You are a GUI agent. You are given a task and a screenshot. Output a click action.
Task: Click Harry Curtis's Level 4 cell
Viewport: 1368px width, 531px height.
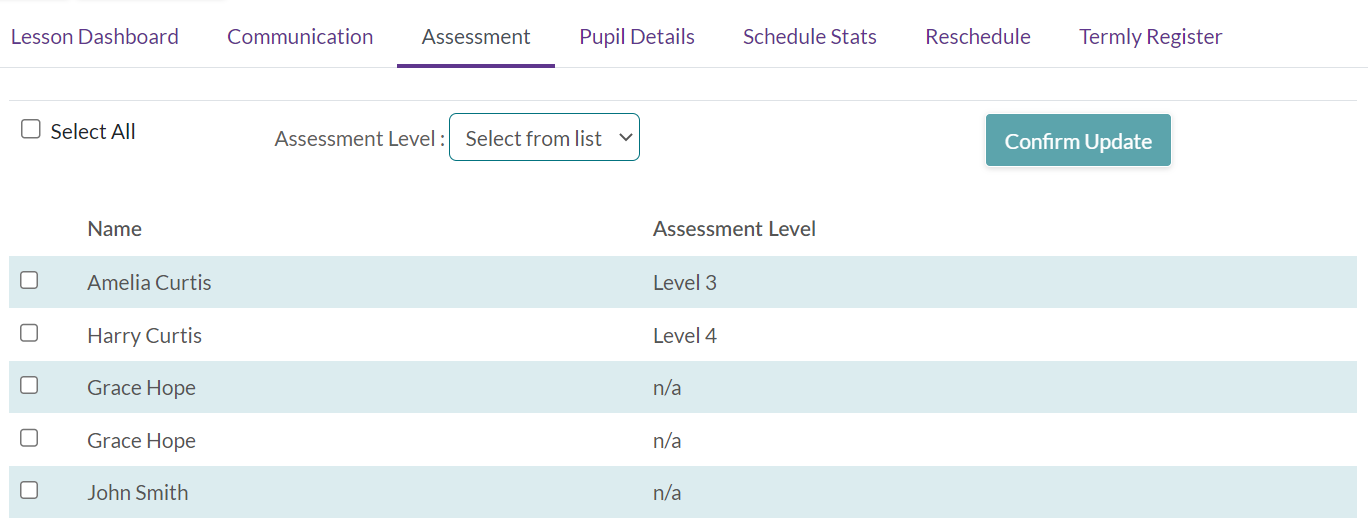click(x=685, y=336)
